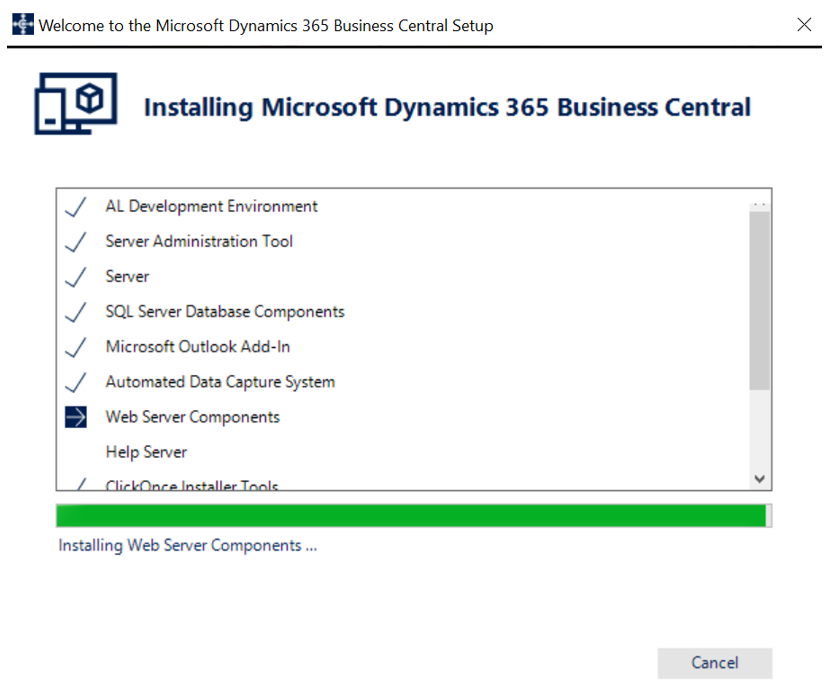The height and width of the screenshot is (687, 836).
Task: Select the Server Administration Tool row text
Action: point(199,241)
